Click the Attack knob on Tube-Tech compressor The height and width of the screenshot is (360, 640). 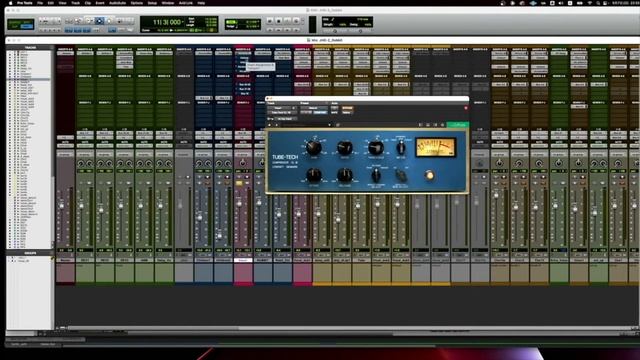[x=313, y=176]
